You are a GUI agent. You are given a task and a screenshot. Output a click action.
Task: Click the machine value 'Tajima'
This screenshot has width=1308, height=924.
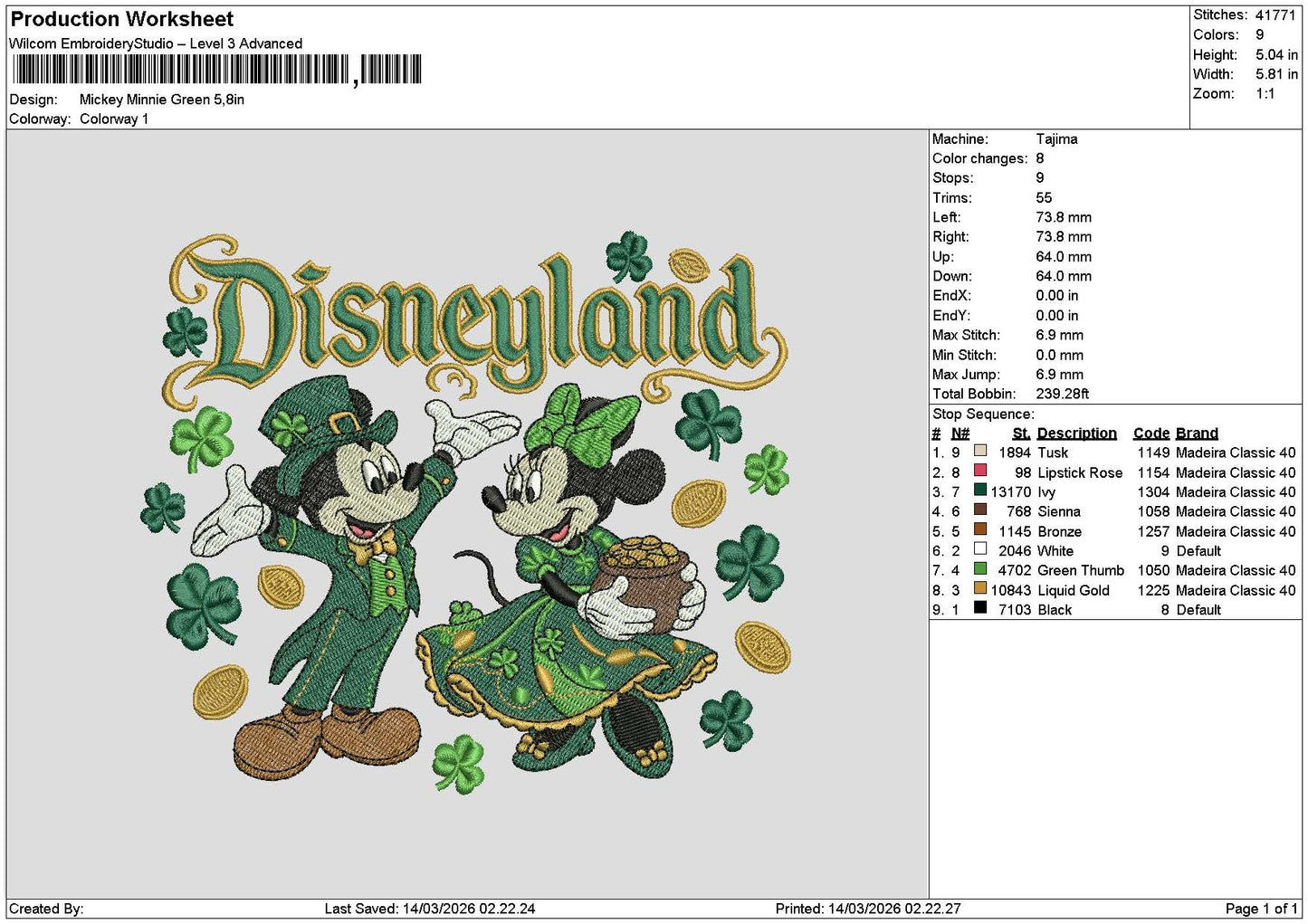point(1056,138)
